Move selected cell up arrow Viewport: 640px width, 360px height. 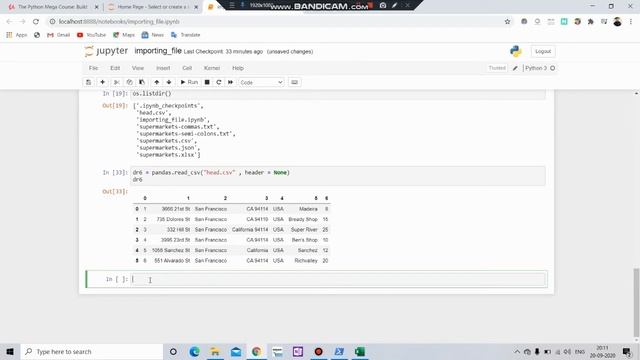[156, 82]
